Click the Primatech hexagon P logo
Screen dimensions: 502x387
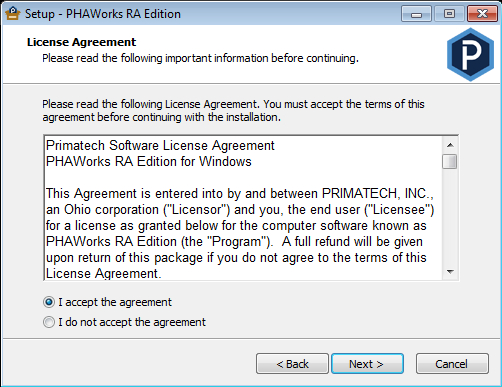pos(470,55)
